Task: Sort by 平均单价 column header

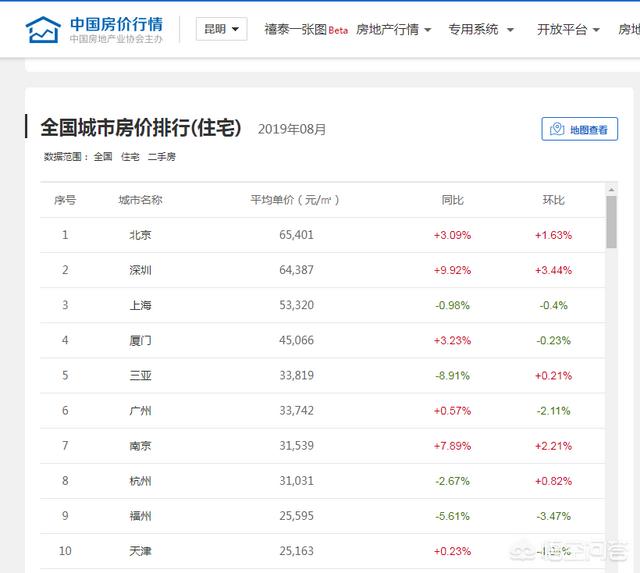Action: point(295,200)
